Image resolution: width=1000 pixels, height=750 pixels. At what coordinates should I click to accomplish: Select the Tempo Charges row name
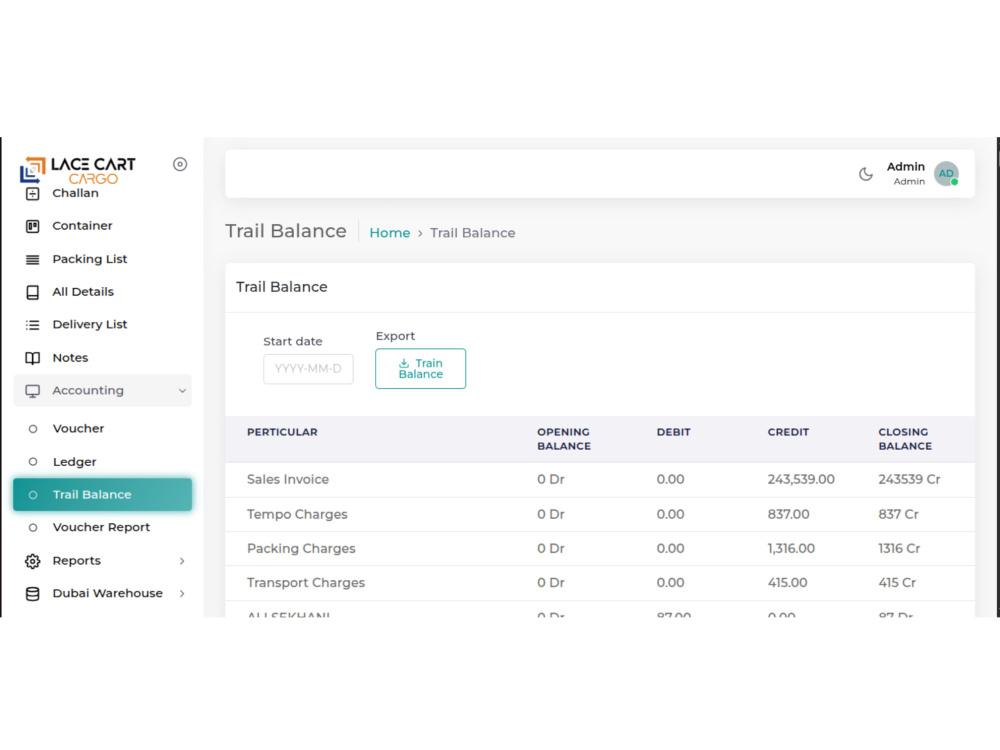(297, 515)
